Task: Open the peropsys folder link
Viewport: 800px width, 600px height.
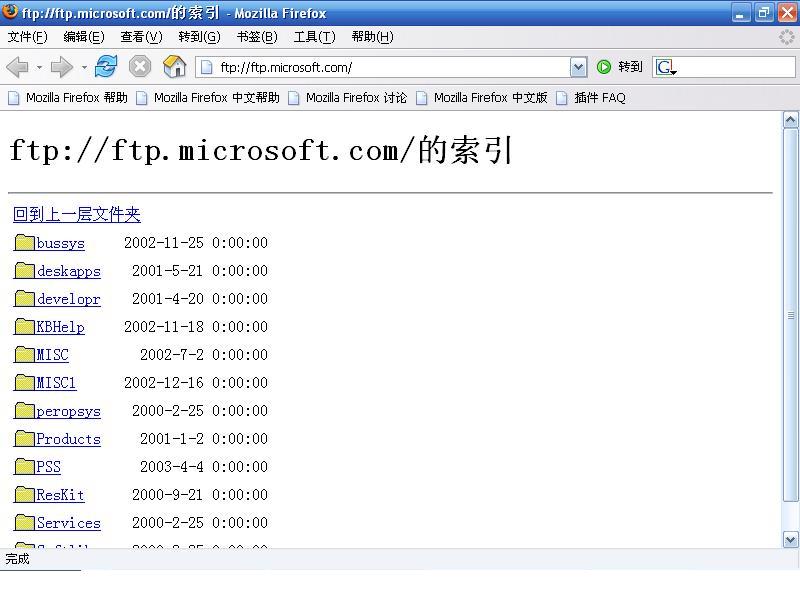Action: pyautogui.click(x=68, y=411)
